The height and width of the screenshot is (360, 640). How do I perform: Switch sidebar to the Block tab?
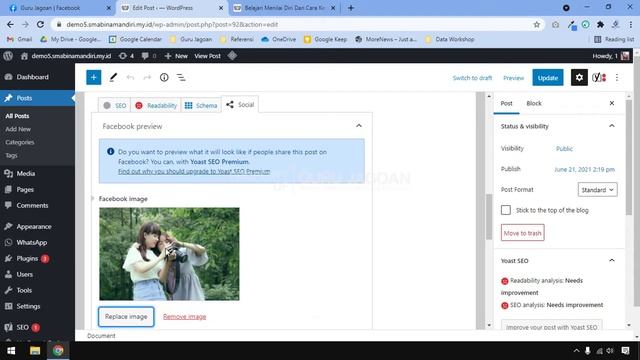tap(533, 103)
